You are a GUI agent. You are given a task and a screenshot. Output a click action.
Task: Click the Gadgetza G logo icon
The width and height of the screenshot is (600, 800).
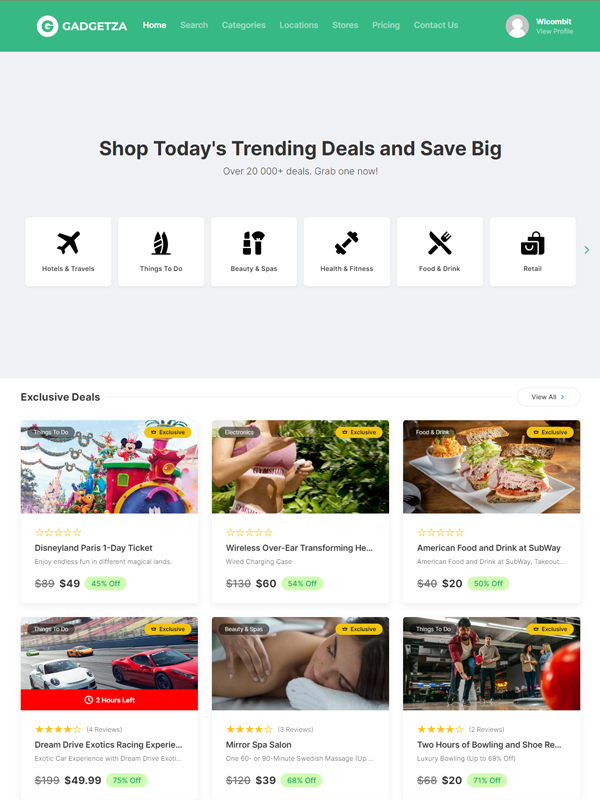click(47, 26)
